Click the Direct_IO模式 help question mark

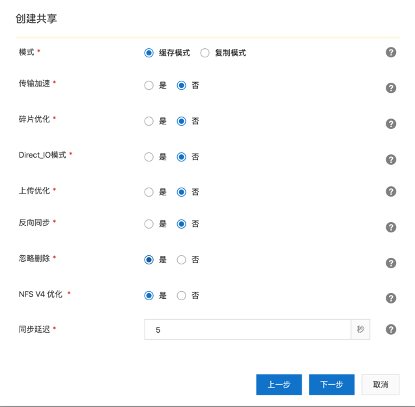click(x=391, y=159)
